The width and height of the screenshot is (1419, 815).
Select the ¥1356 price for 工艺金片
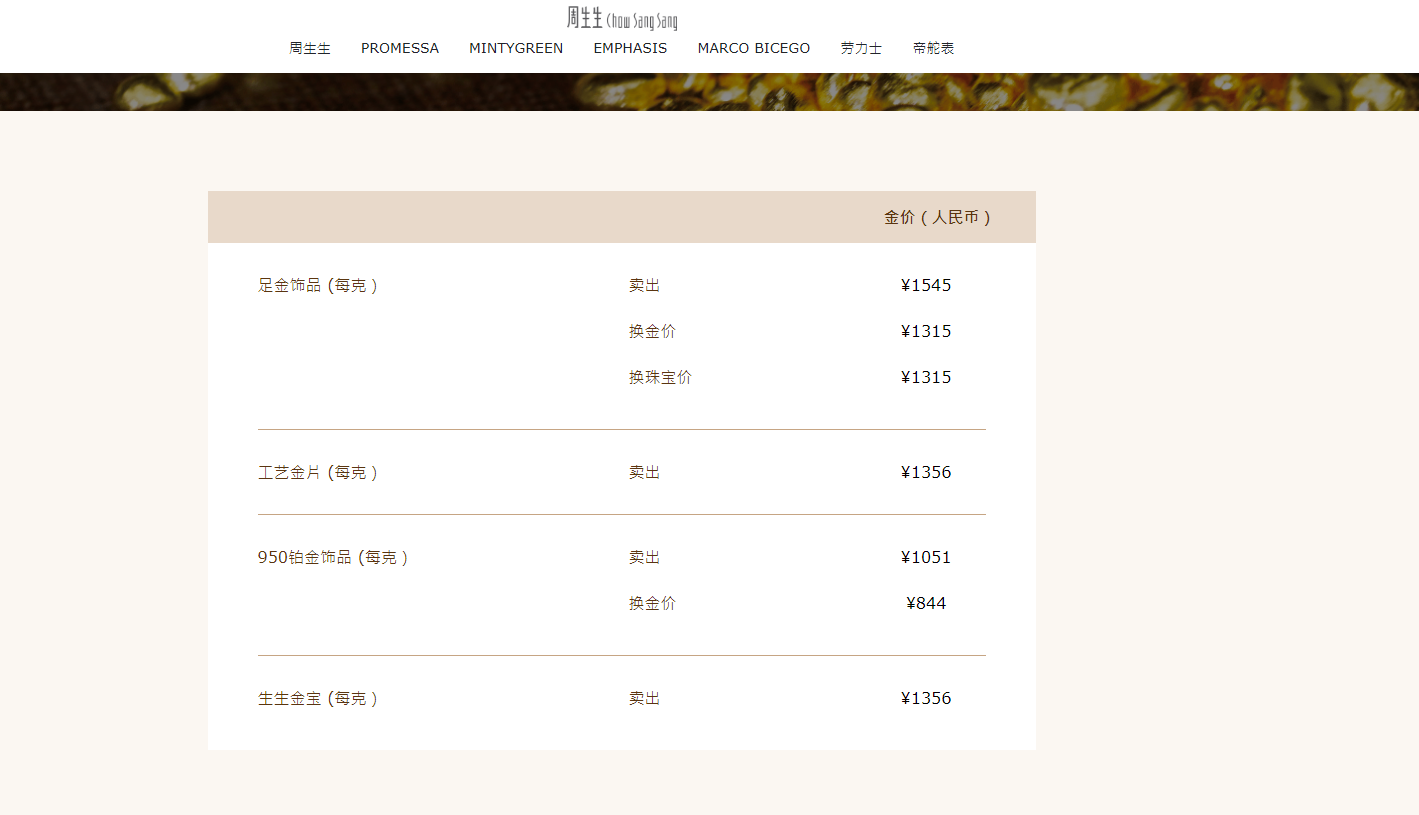(926, 472)
